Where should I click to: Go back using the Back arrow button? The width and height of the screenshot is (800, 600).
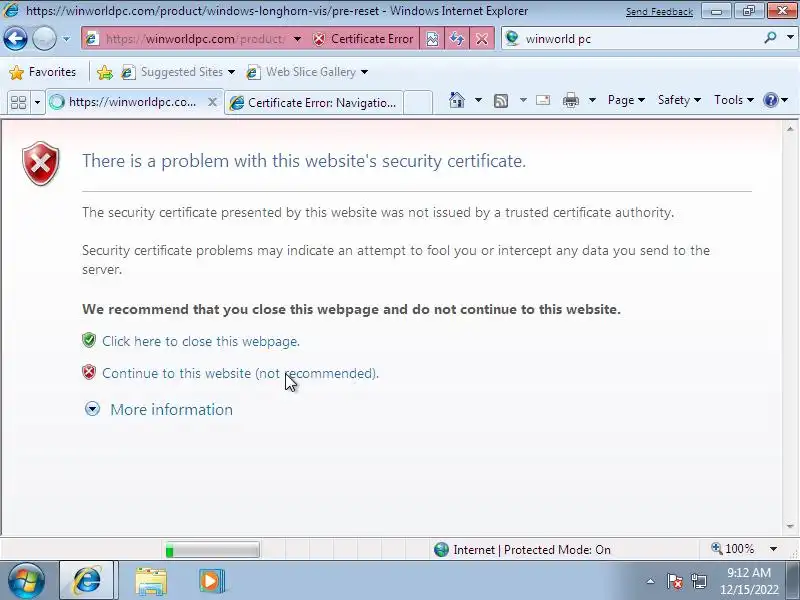click(15, 39)
